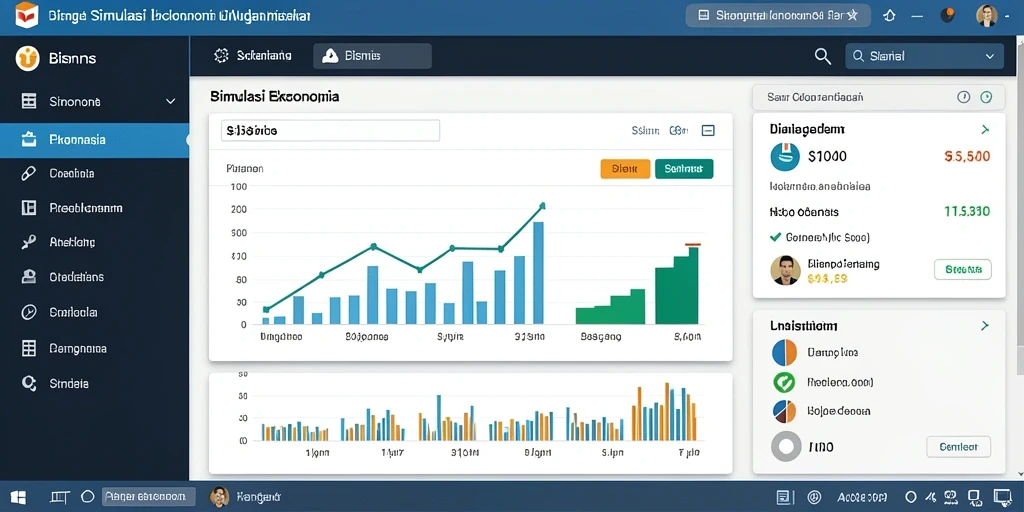This screenshot has width=1024, height=512.
Task: Open the Kengerd taskbar avatar item
Action: 245,497
